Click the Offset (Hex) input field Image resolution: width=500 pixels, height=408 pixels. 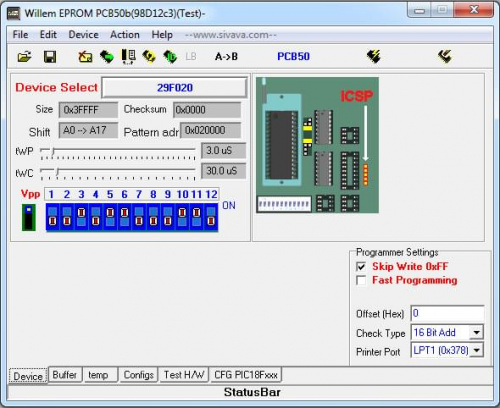coord(447,313)
